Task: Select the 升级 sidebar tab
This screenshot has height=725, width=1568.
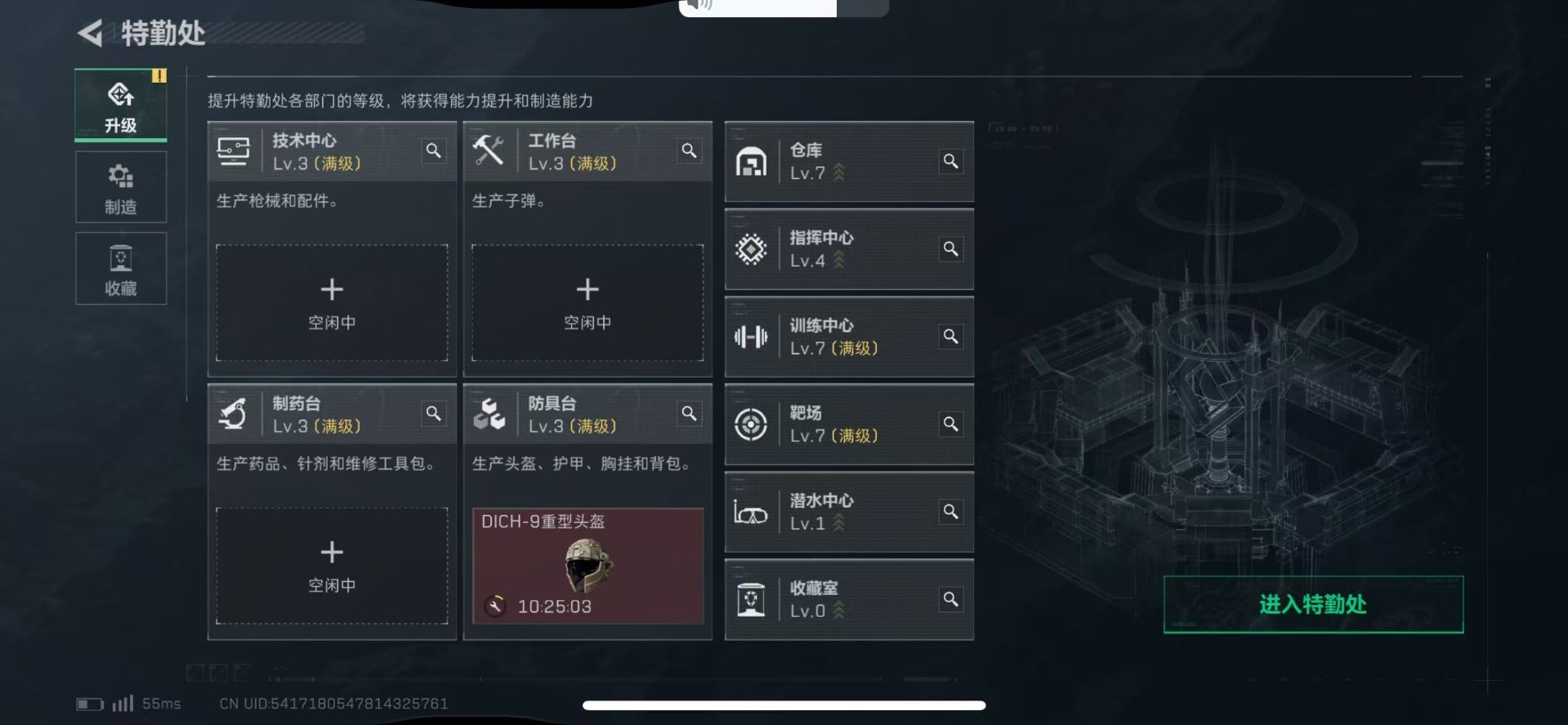Action: click(121, 105)
